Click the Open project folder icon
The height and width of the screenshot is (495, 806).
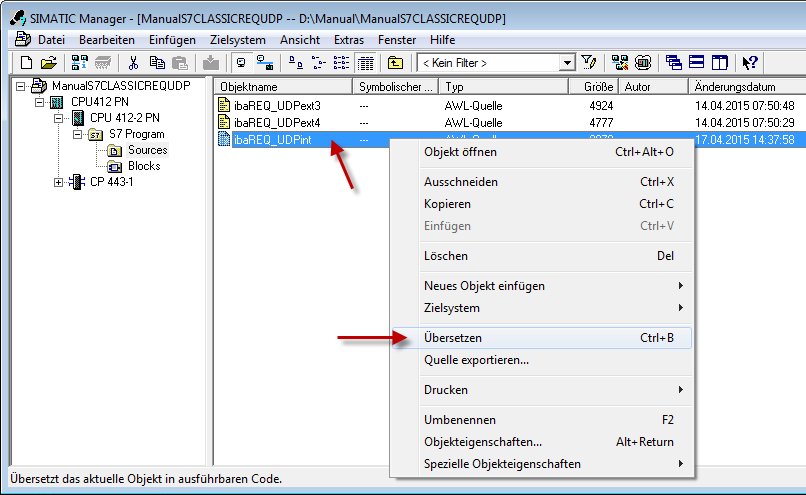point(49,63)
